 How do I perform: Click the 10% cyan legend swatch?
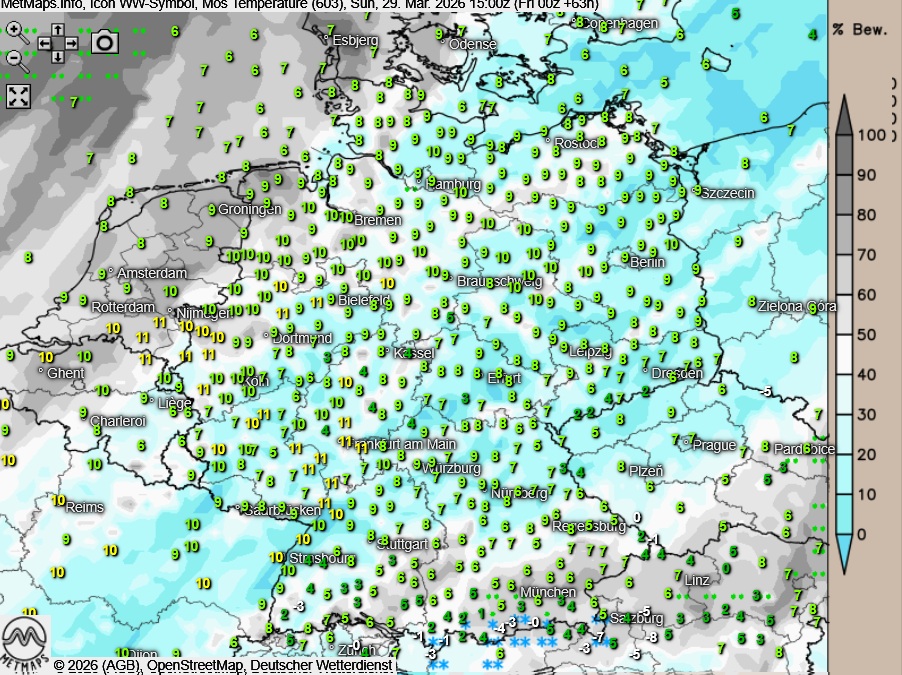[x=844, y=513]
